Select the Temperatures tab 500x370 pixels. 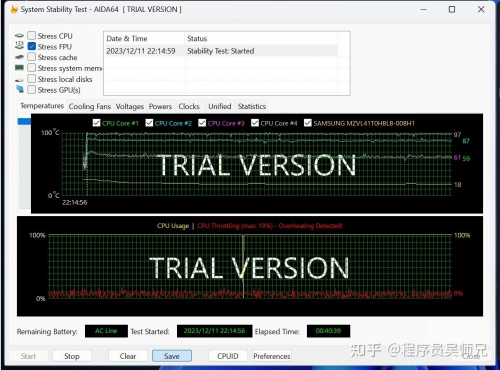(42, 106)
